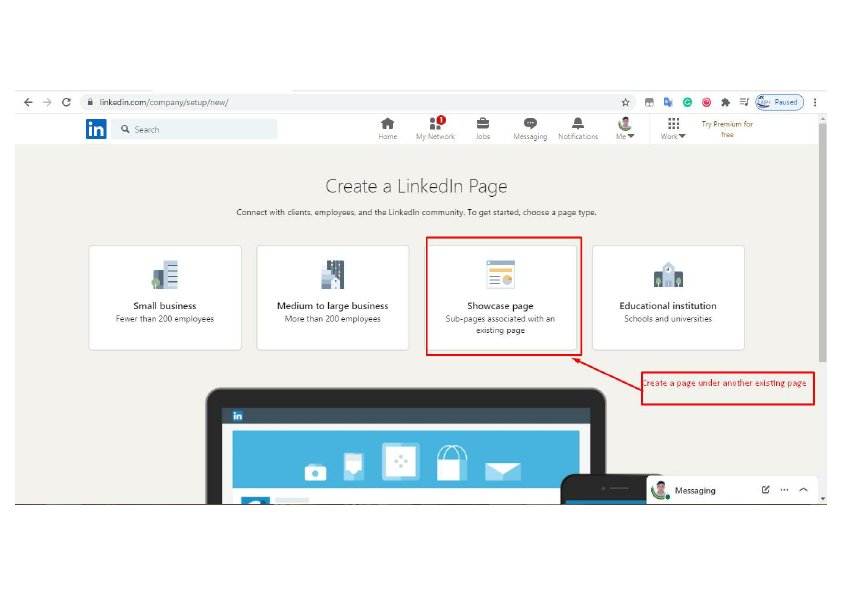The image size is (842, 595).
Task: Open the Extensions puzzle piece menu
Action: tap(725, 102)
